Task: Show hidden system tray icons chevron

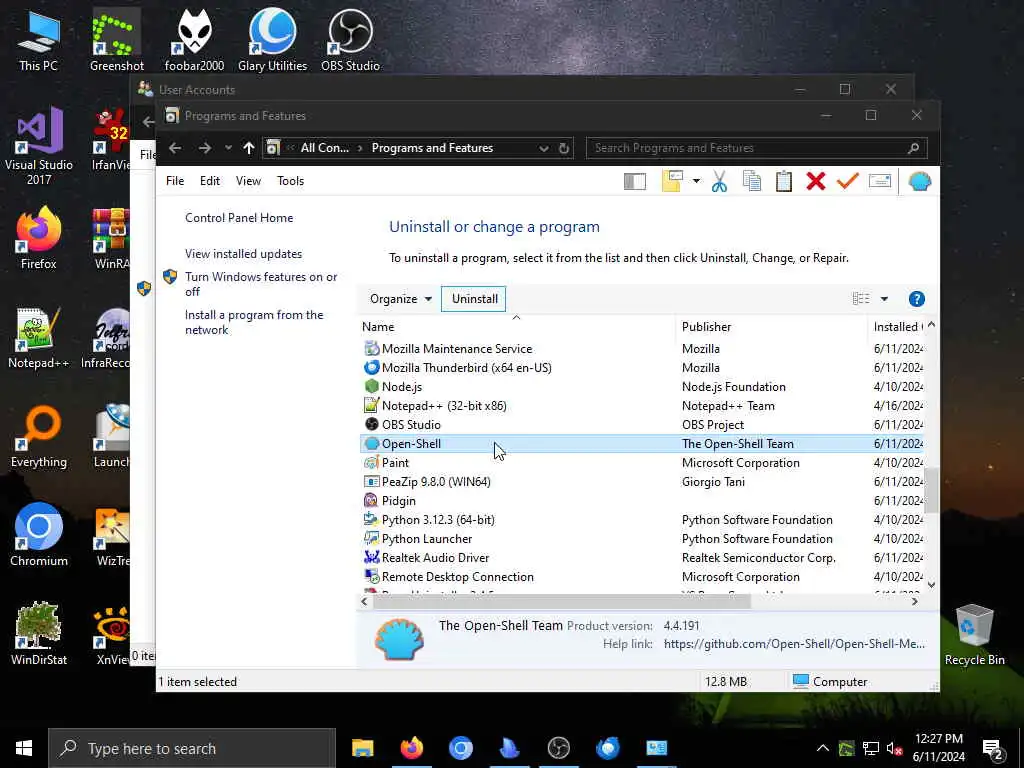Action: tap(822, 748)
